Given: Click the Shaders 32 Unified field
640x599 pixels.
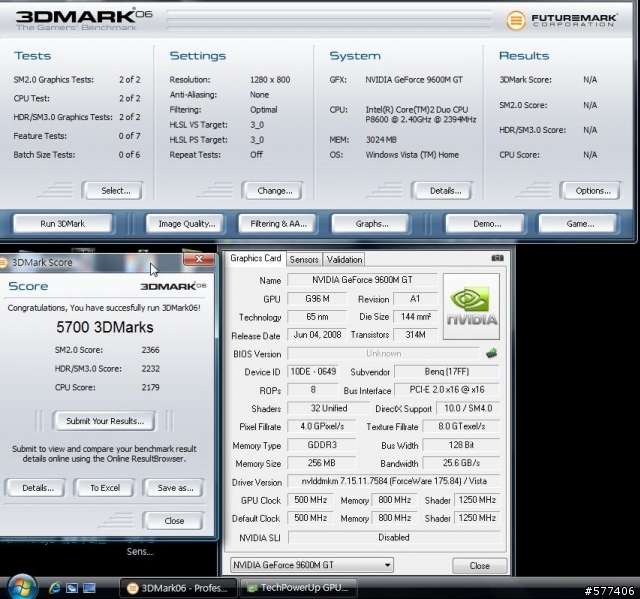Looking at the screenshot, I should (x=329, y=408).
